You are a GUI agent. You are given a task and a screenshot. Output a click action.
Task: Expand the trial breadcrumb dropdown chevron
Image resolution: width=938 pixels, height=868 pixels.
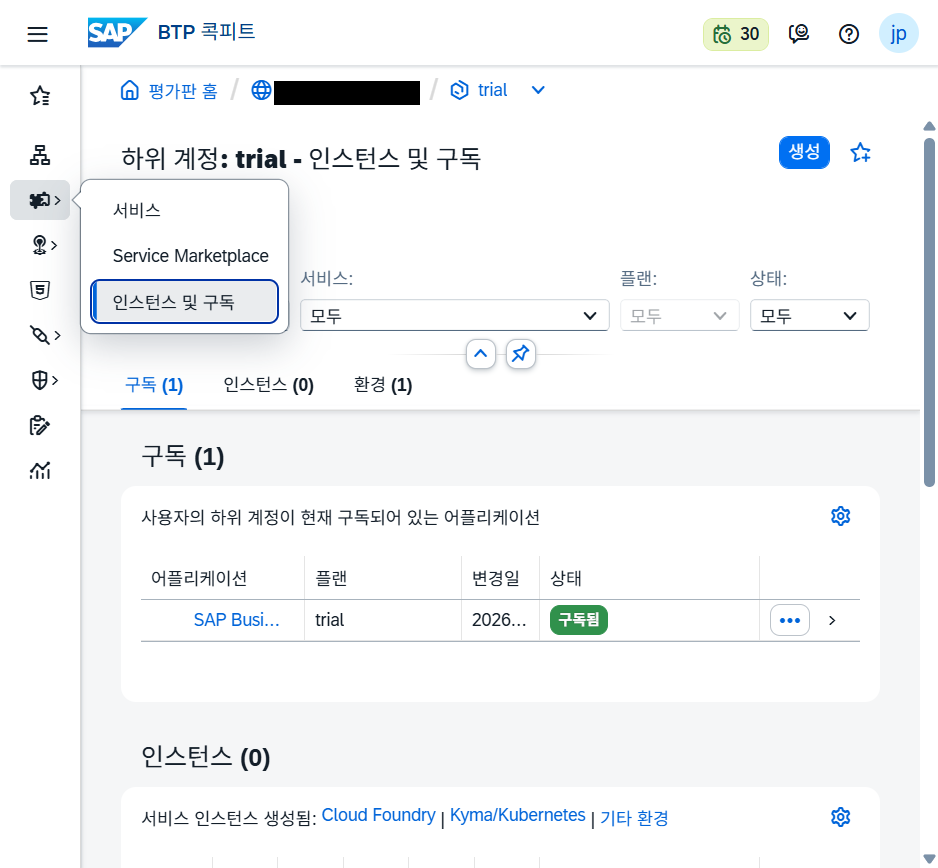pos(538,90)
